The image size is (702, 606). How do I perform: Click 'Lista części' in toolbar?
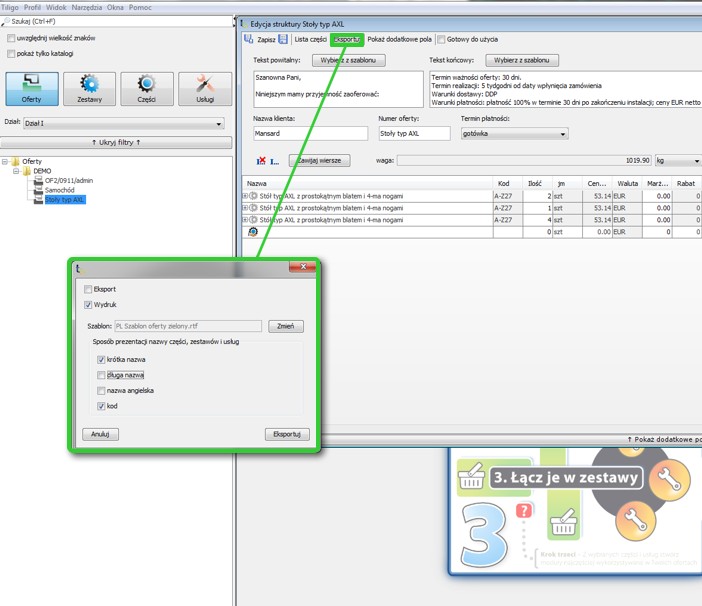tap(310, 39)
